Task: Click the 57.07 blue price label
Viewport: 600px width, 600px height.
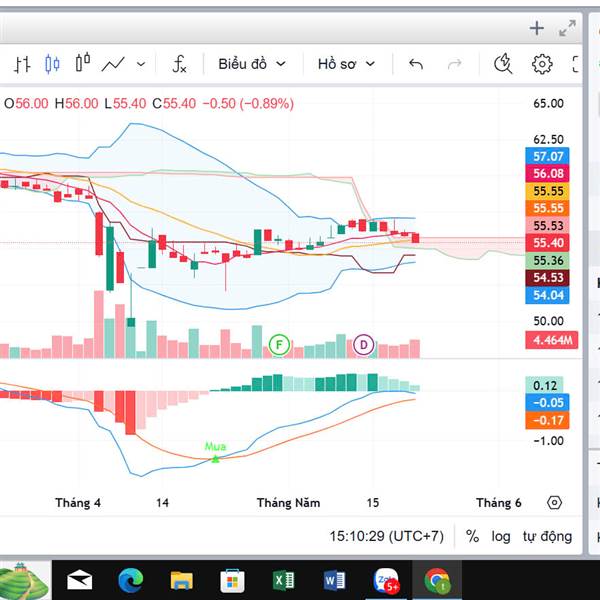Action: coord(547,156)
